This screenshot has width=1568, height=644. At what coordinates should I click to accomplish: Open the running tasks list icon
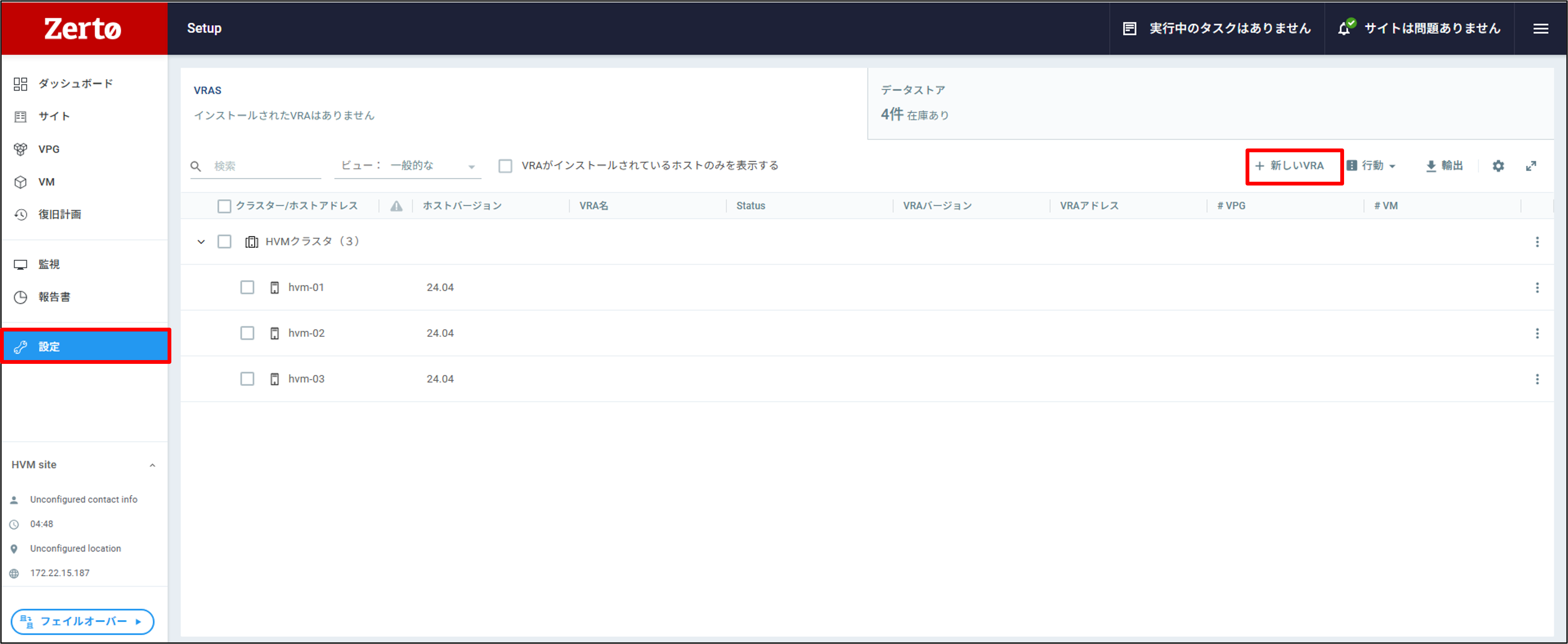[1129, 29]
